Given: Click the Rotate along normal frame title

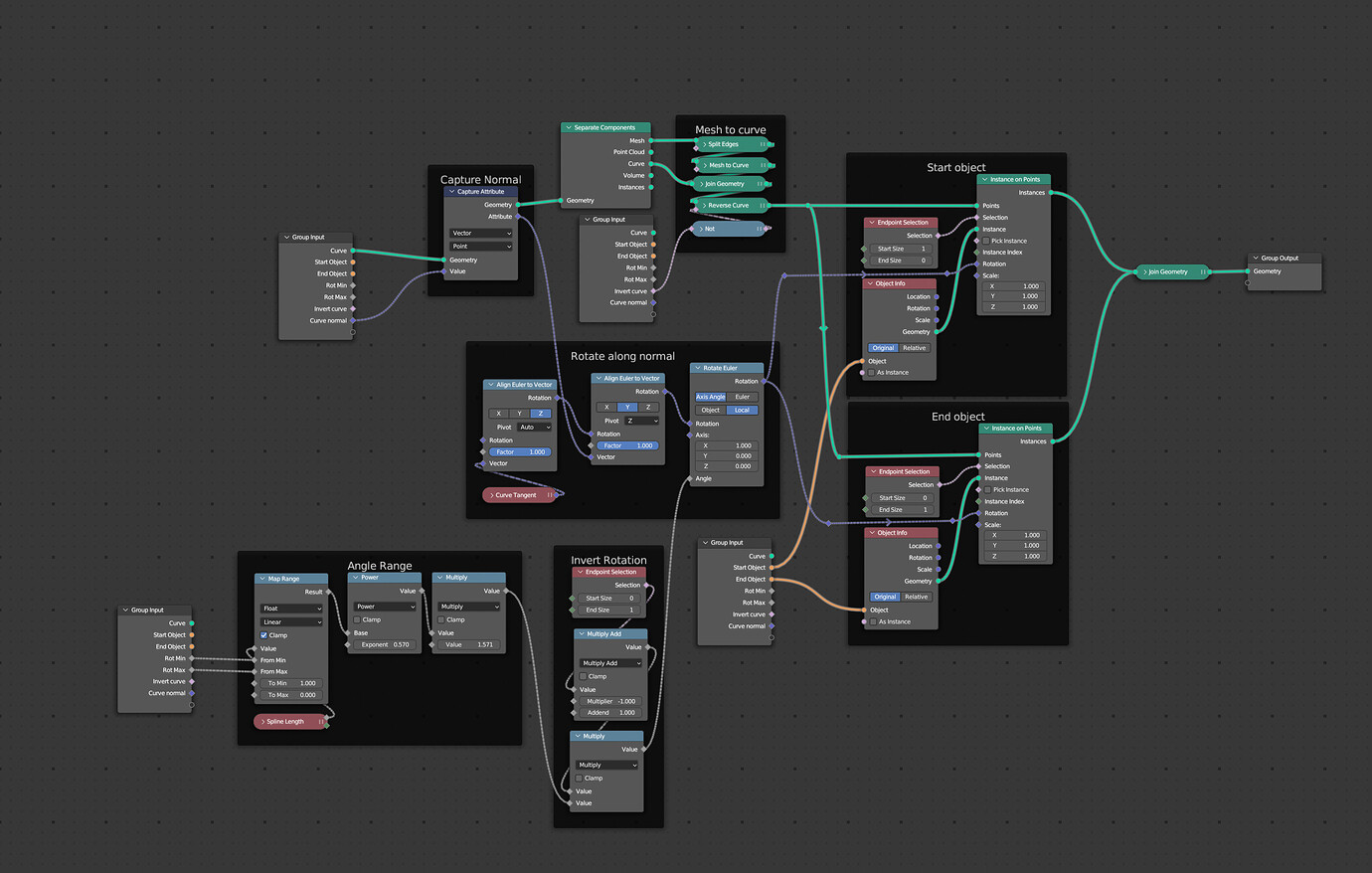Looking at the screenshot, I should [x=622, y=356].
